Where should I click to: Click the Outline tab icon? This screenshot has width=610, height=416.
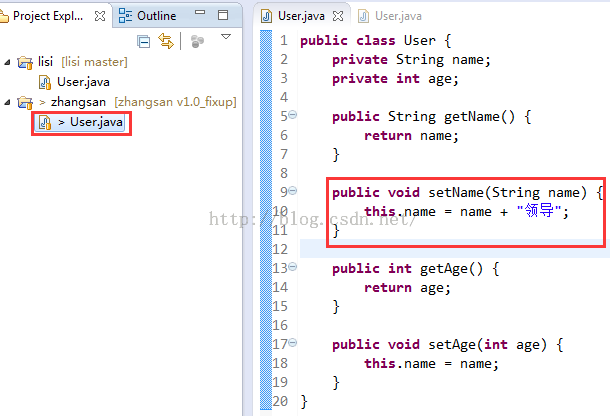[x=125, y=16]
